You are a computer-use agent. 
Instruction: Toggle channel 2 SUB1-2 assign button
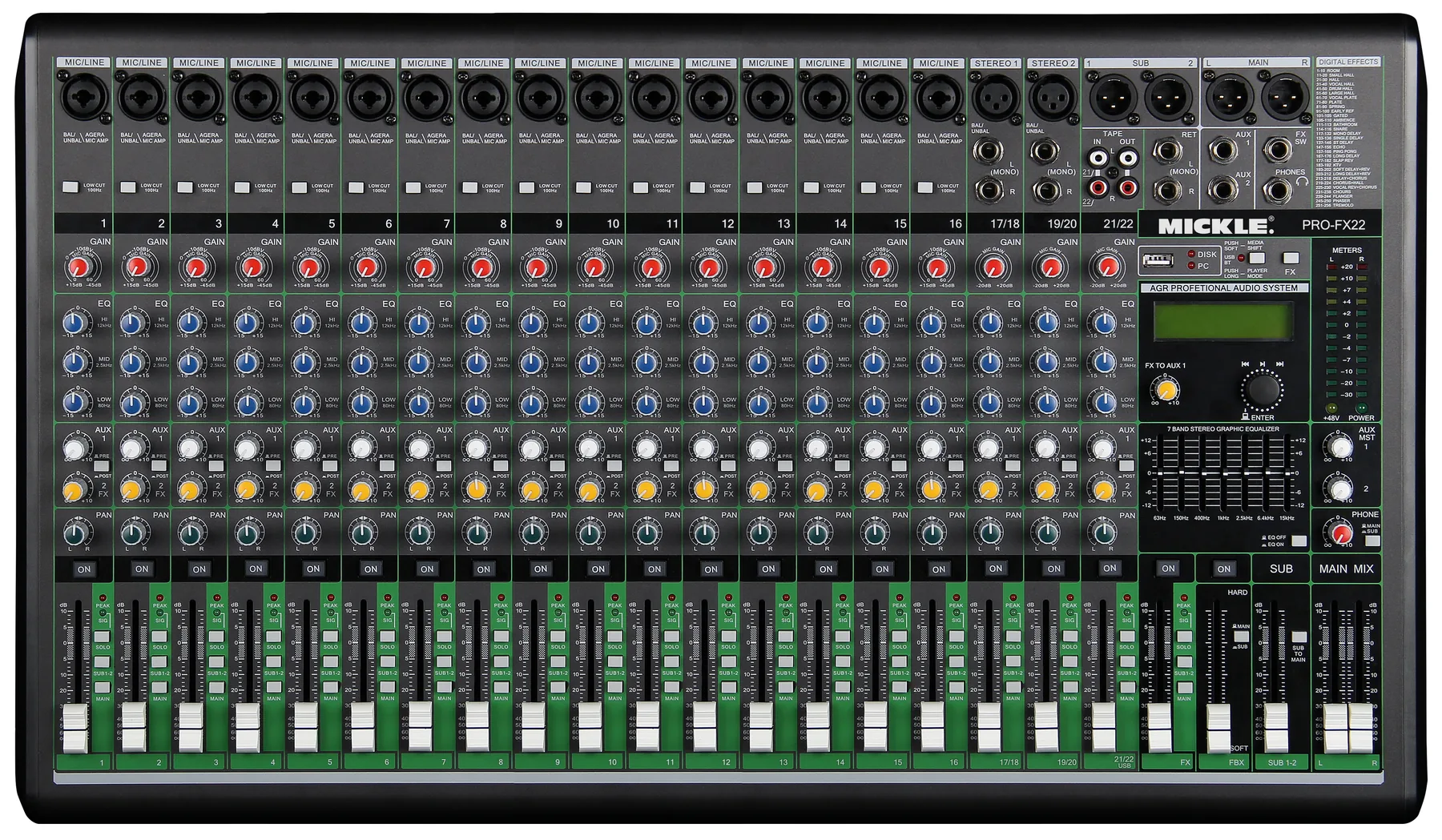[159, 662]
